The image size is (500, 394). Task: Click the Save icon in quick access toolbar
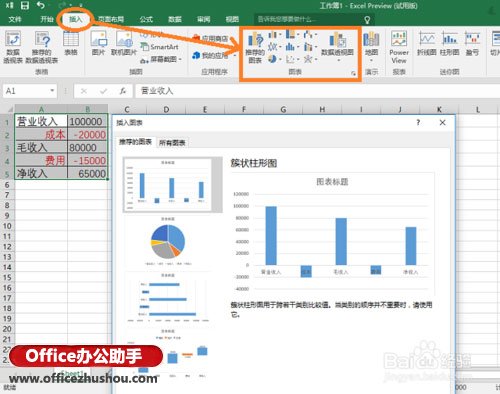point(25,5)
